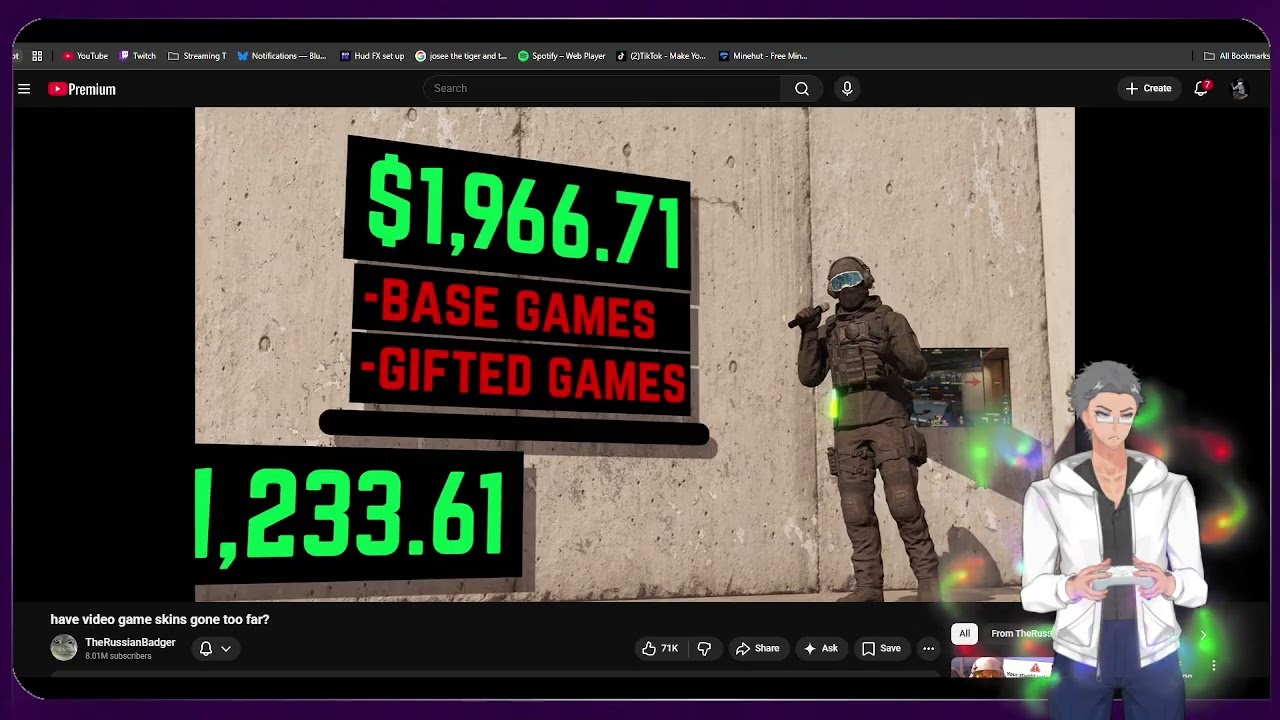Go to YouTube Premium home logo
The height and width of the screenshot is (720, 1280).
pyautogui.click(x=82, y=89)
